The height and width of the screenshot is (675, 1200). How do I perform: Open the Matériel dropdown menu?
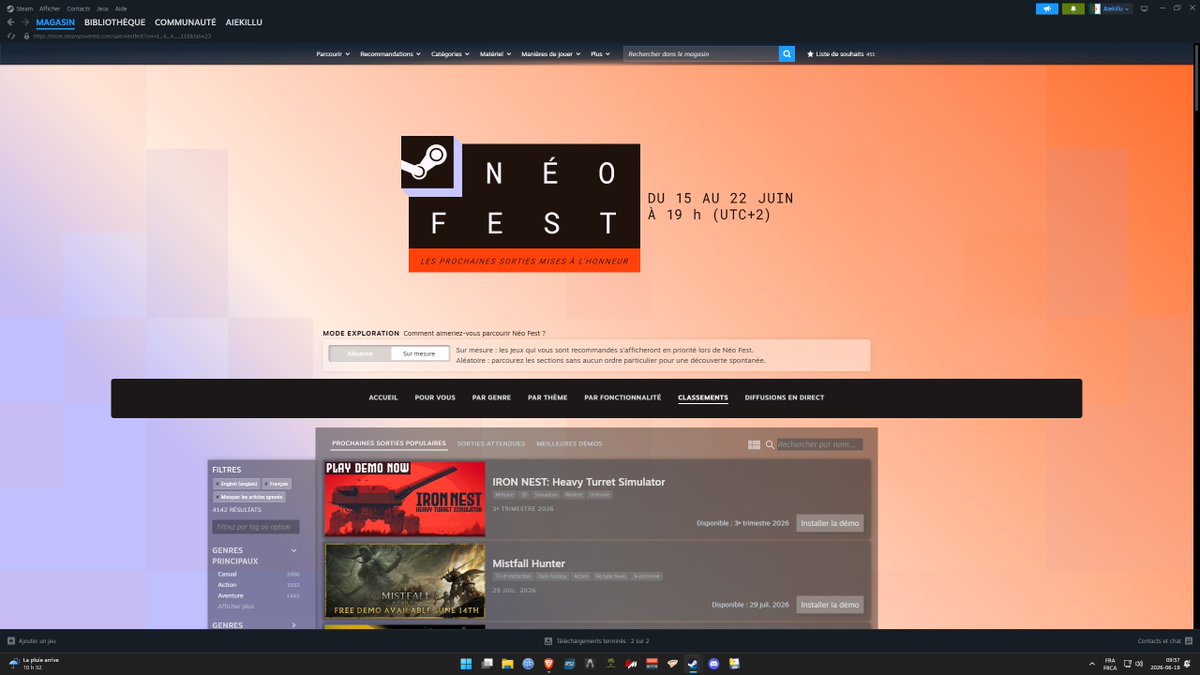coord(495,54)
